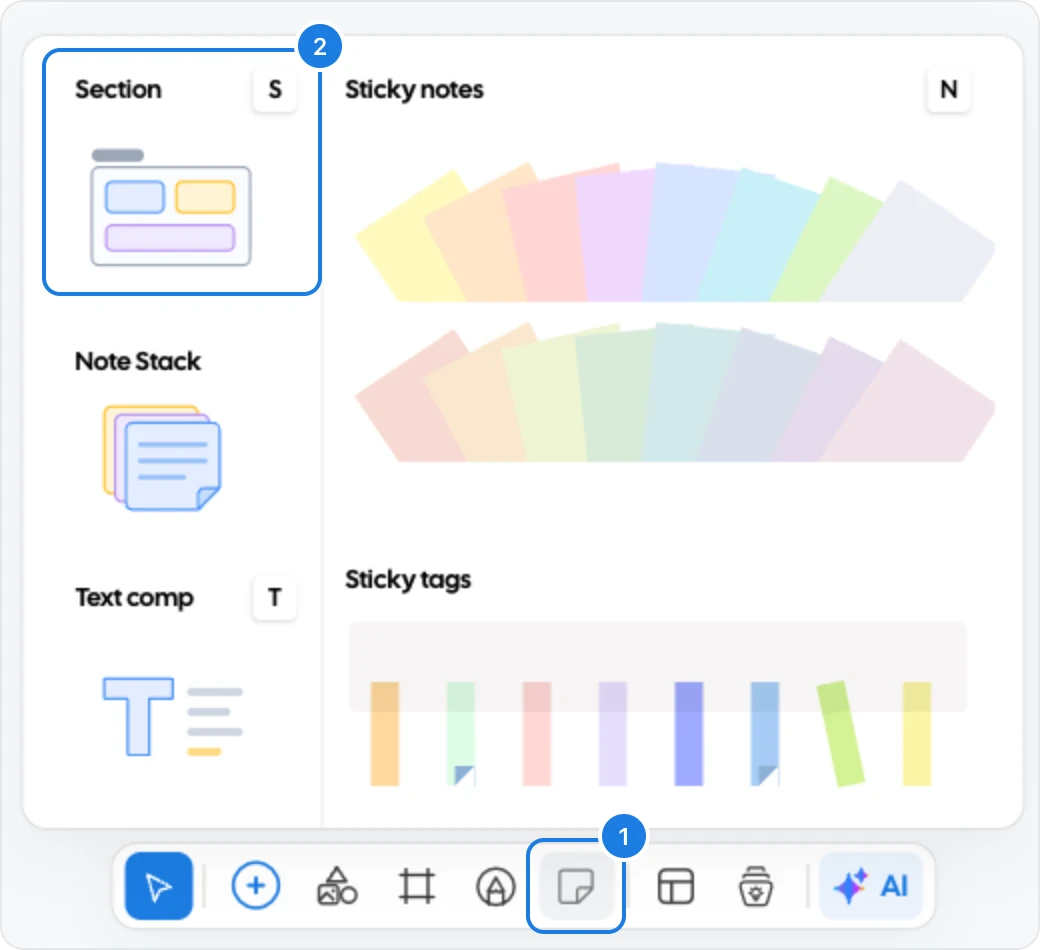Select the tilted lime green sticky tag
Screen dimensions: 1040x950
[841, 733]
